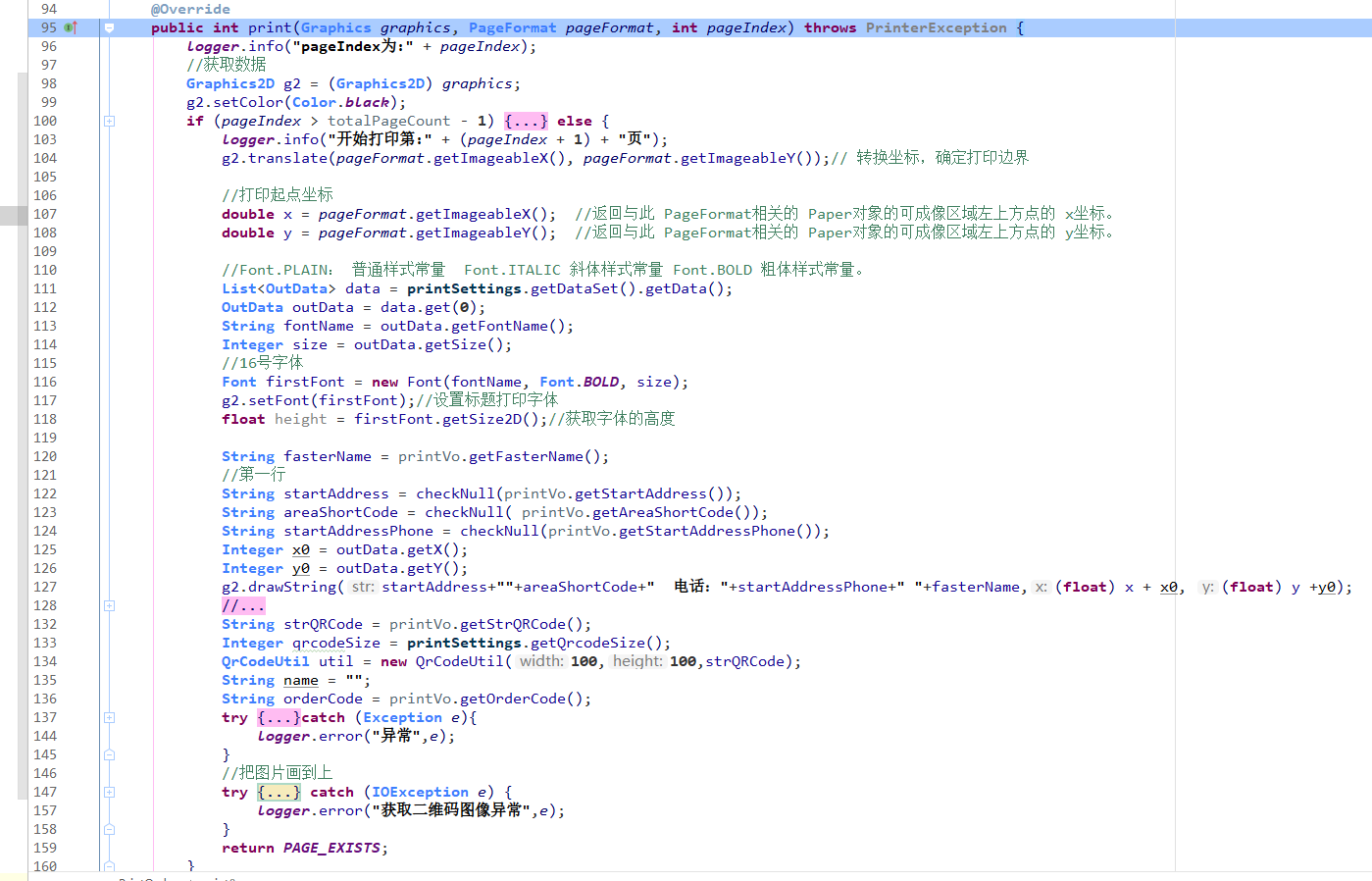
Task: Expand the try block fold marker at line 137
Action: tap(109, 717)
